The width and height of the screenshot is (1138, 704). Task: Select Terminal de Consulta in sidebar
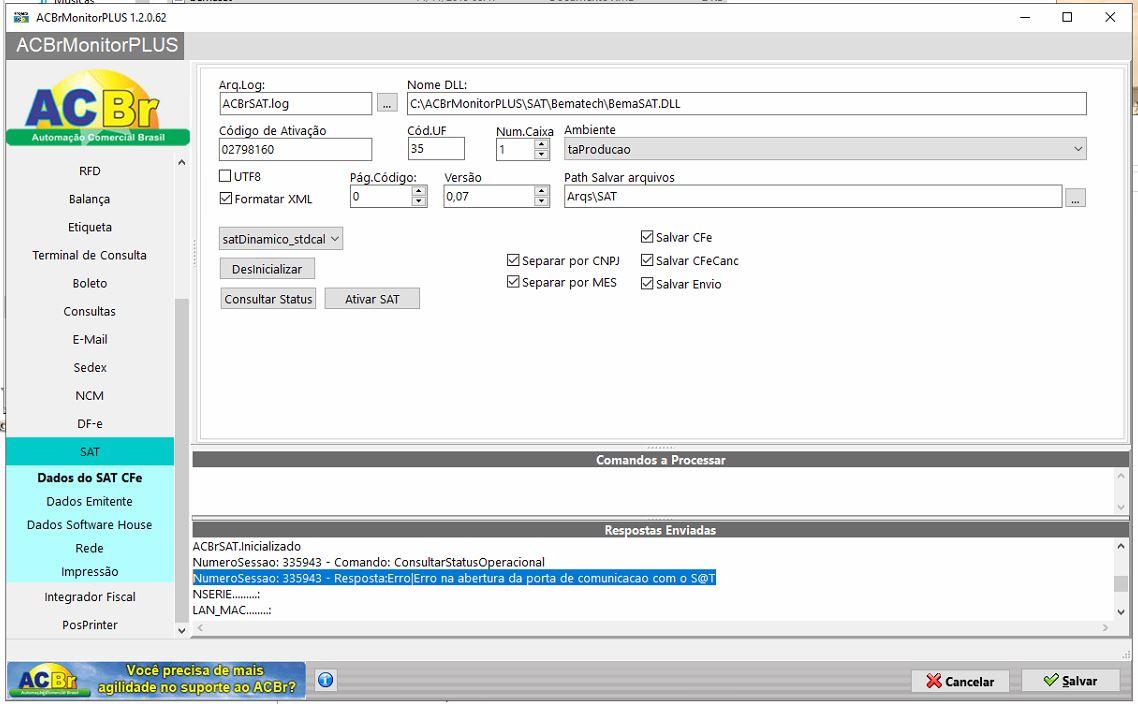pyautogui.click(x=90, y=255)
